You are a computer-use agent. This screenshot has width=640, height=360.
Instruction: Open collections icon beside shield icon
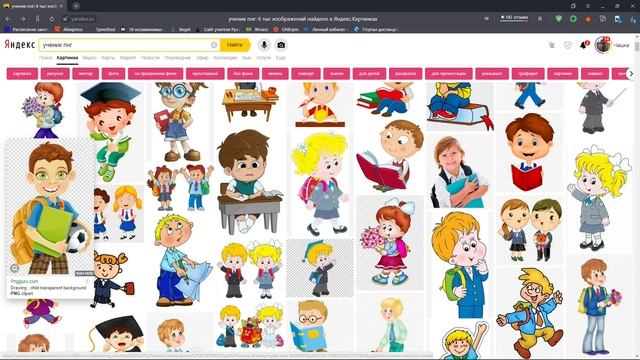[x=552, y=45]
